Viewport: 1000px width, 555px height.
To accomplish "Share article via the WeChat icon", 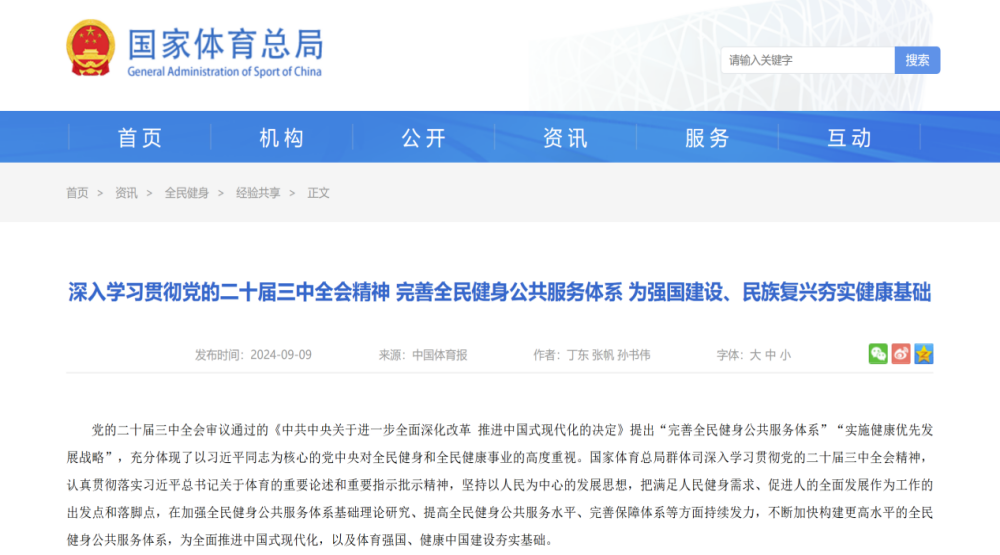I will click(878, 354).
